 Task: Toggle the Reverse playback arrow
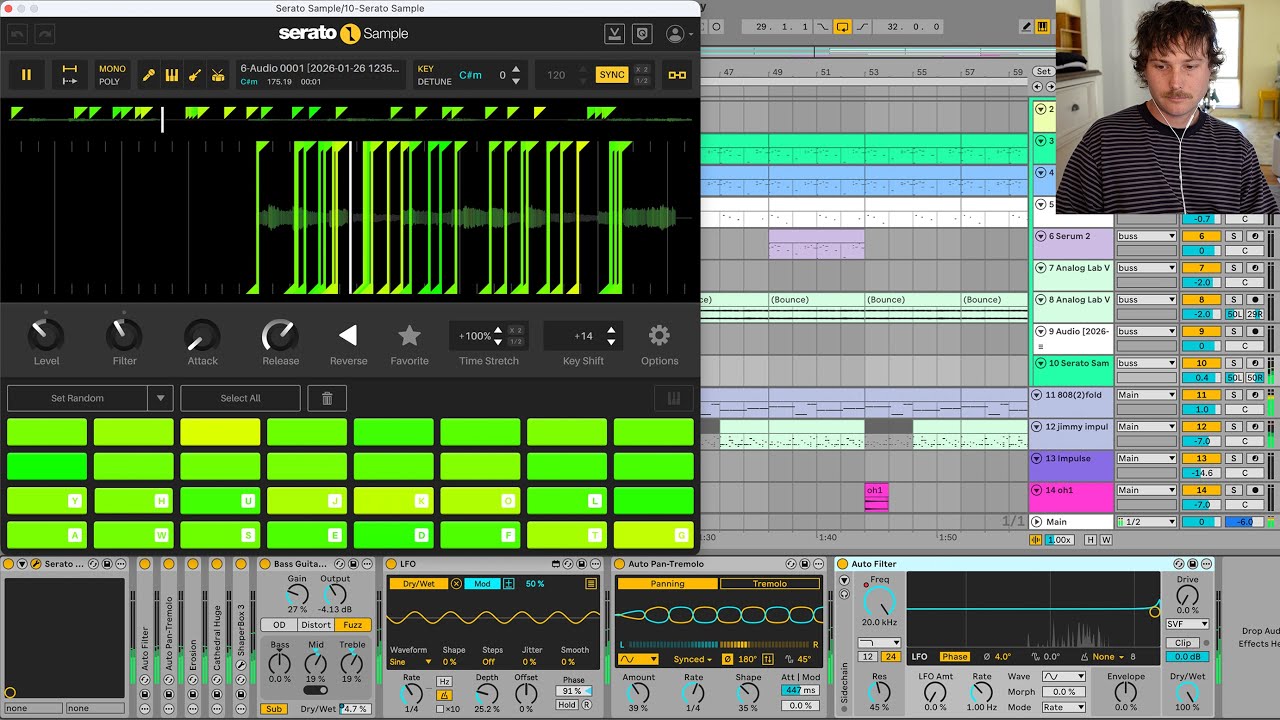(348, 335)
